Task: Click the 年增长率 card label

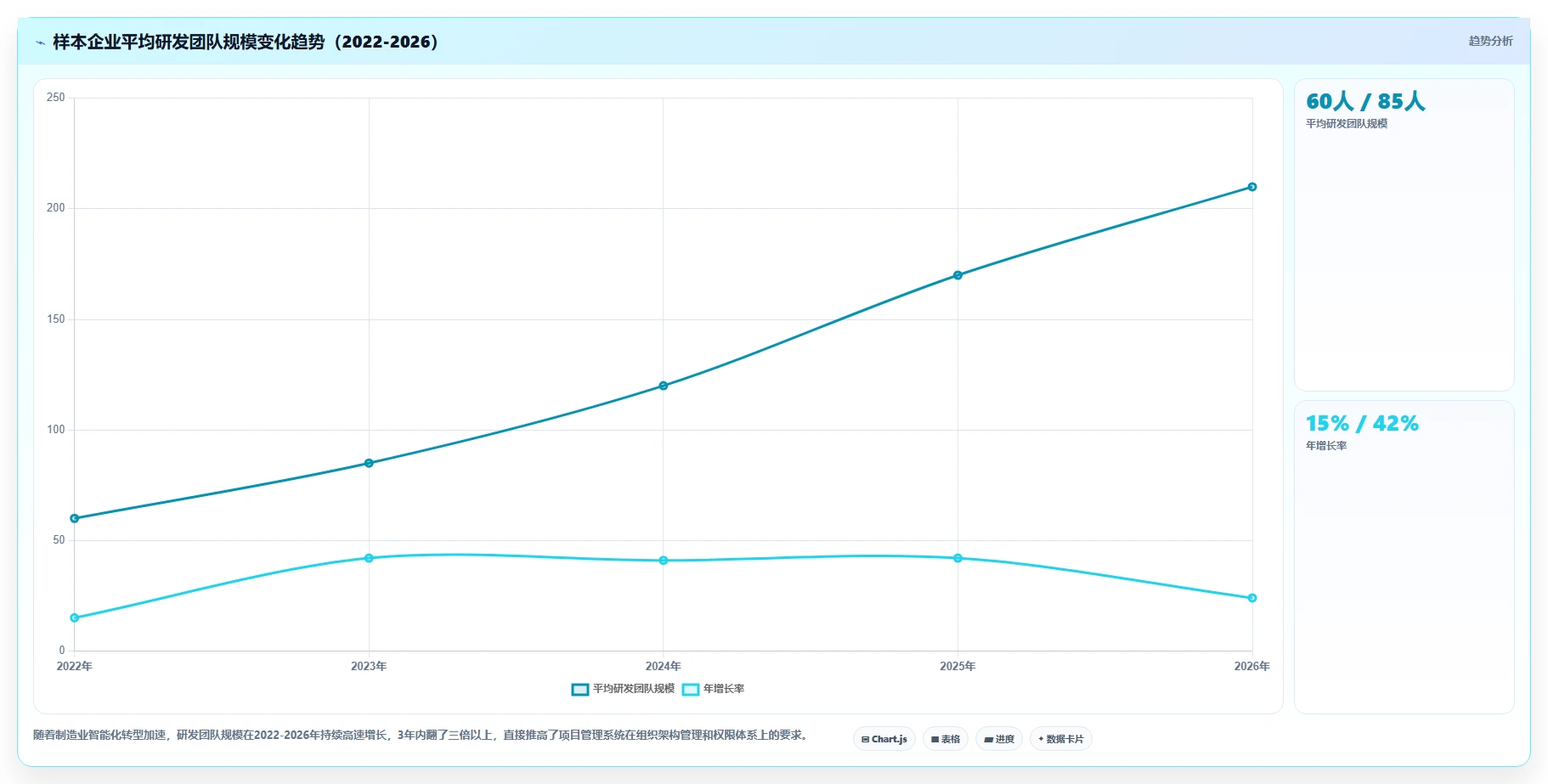Action: (x=1326, y=446)
